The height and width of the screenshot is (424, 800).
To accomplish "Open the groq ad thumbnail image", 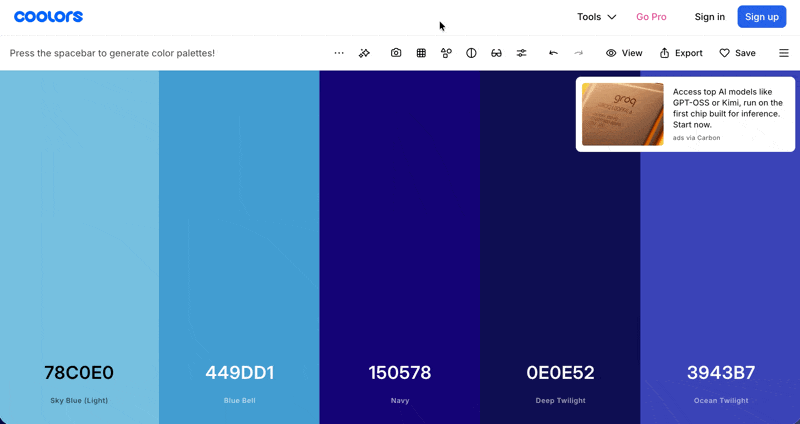I will 623,114.
